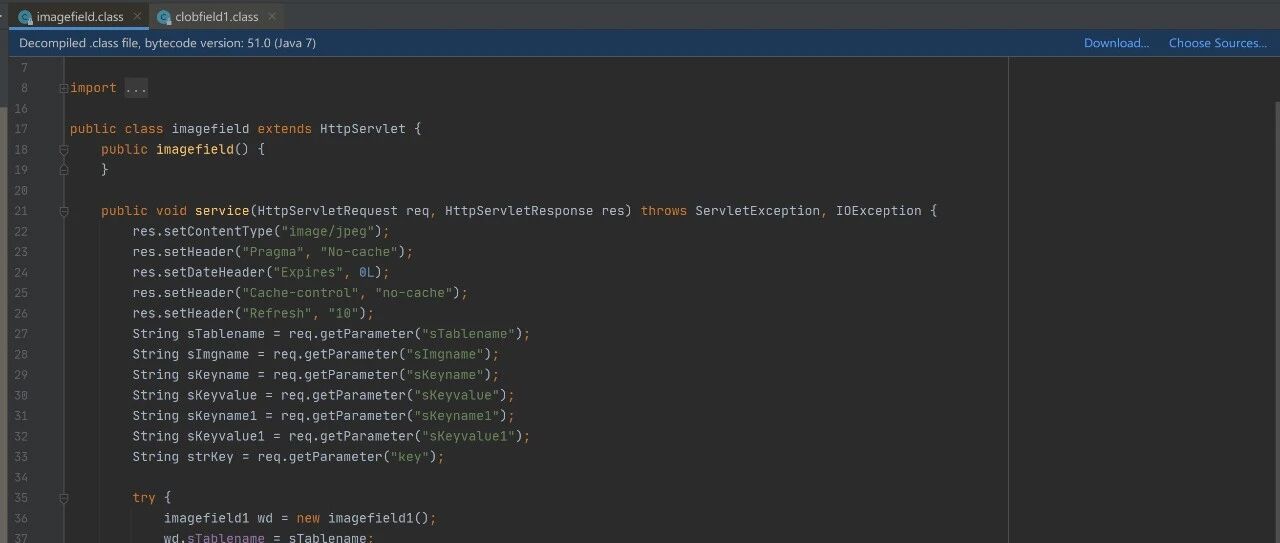Close the imagefield.class tab
Viewport: 1280px width, 543px height.
[x=137, y=16]
